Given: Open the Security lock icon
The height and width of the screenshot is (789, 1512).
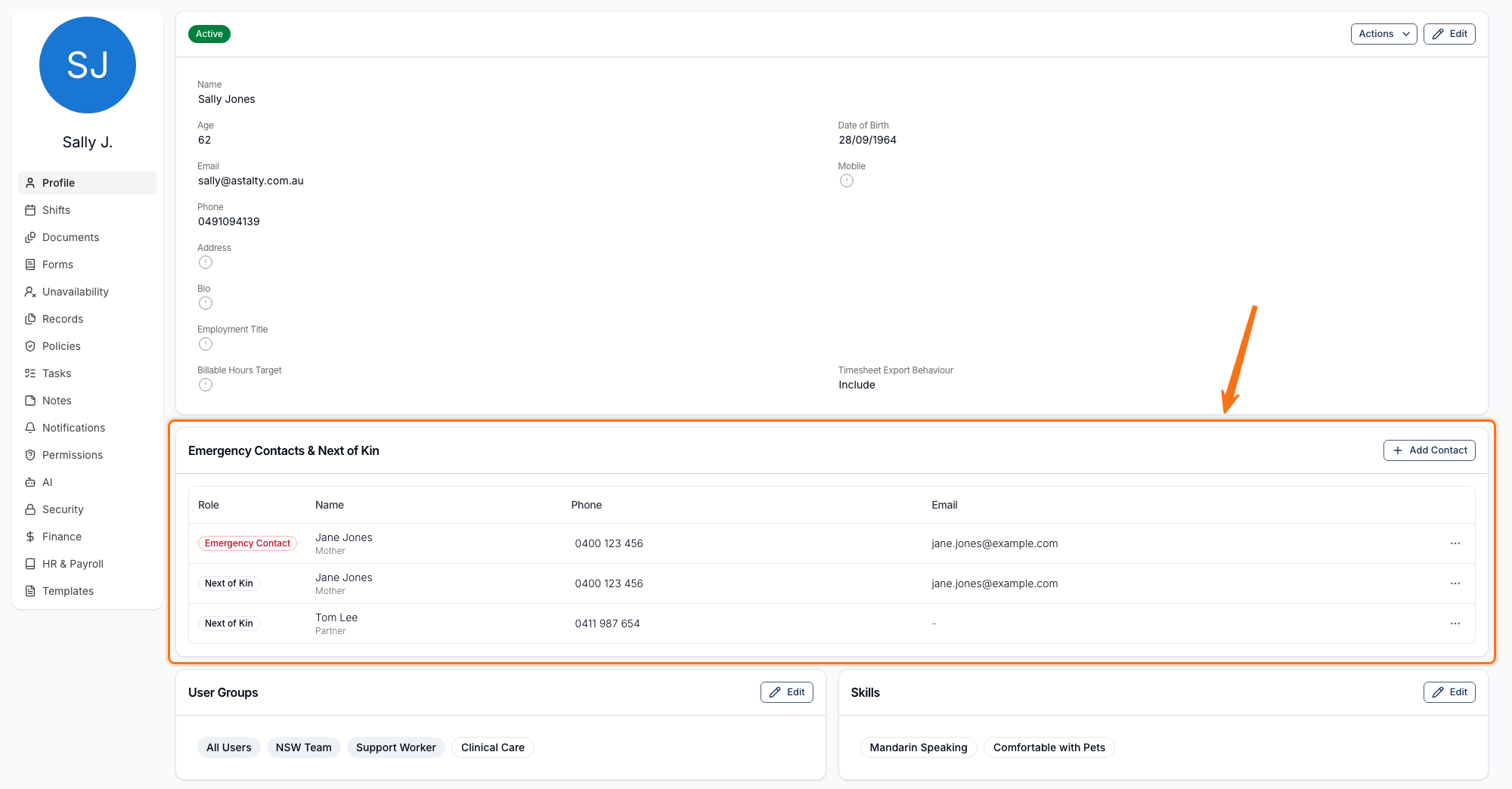Looking at the screenshot, I should [30, 509].
